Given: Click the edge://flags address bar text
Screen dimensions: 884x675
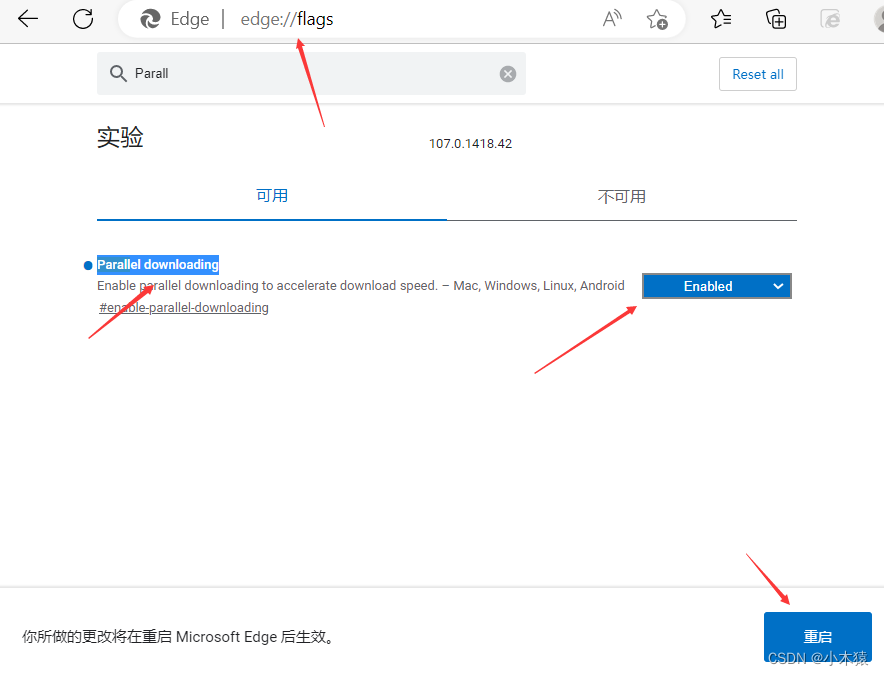Looking at the screenshot, I should coord(287,18).
